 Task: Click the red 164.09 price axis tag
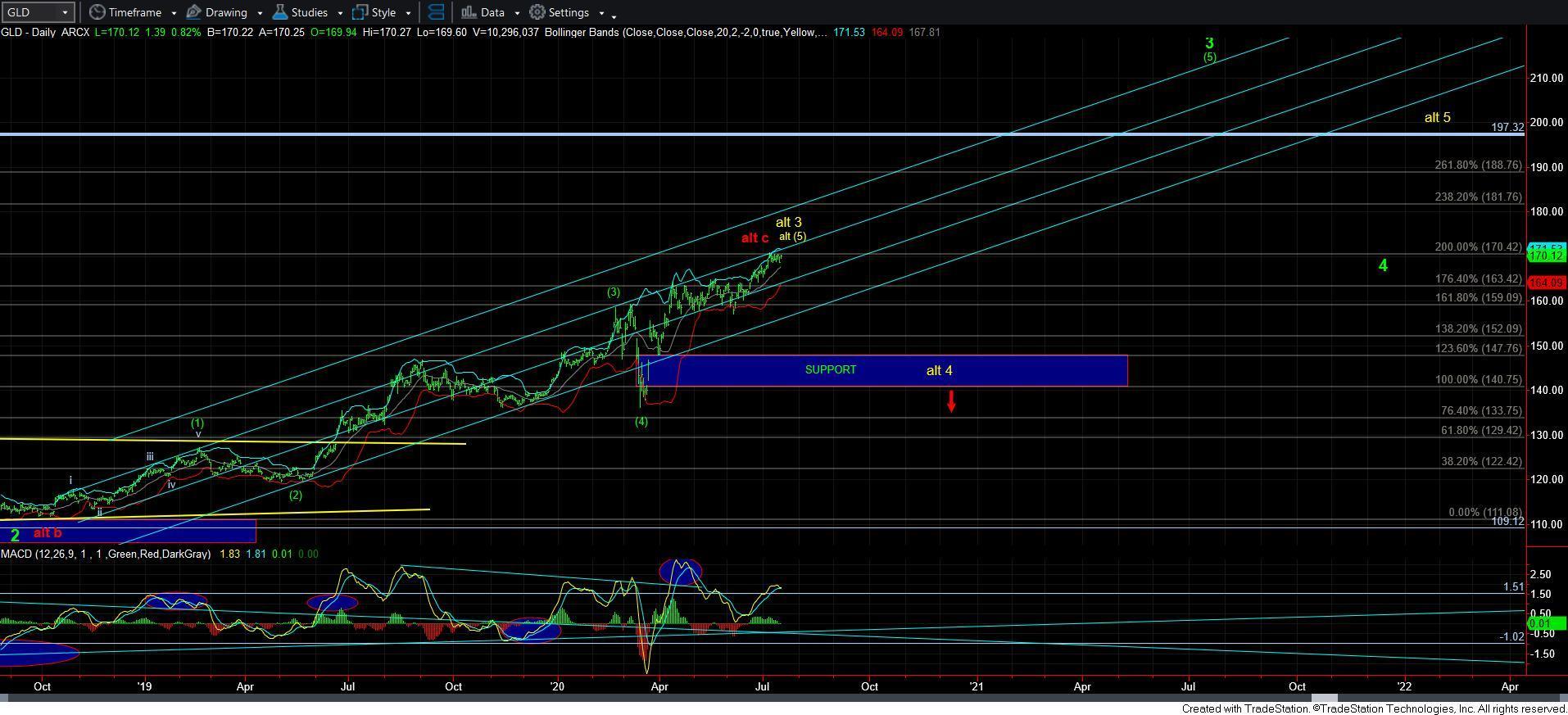click(1547, 283)
